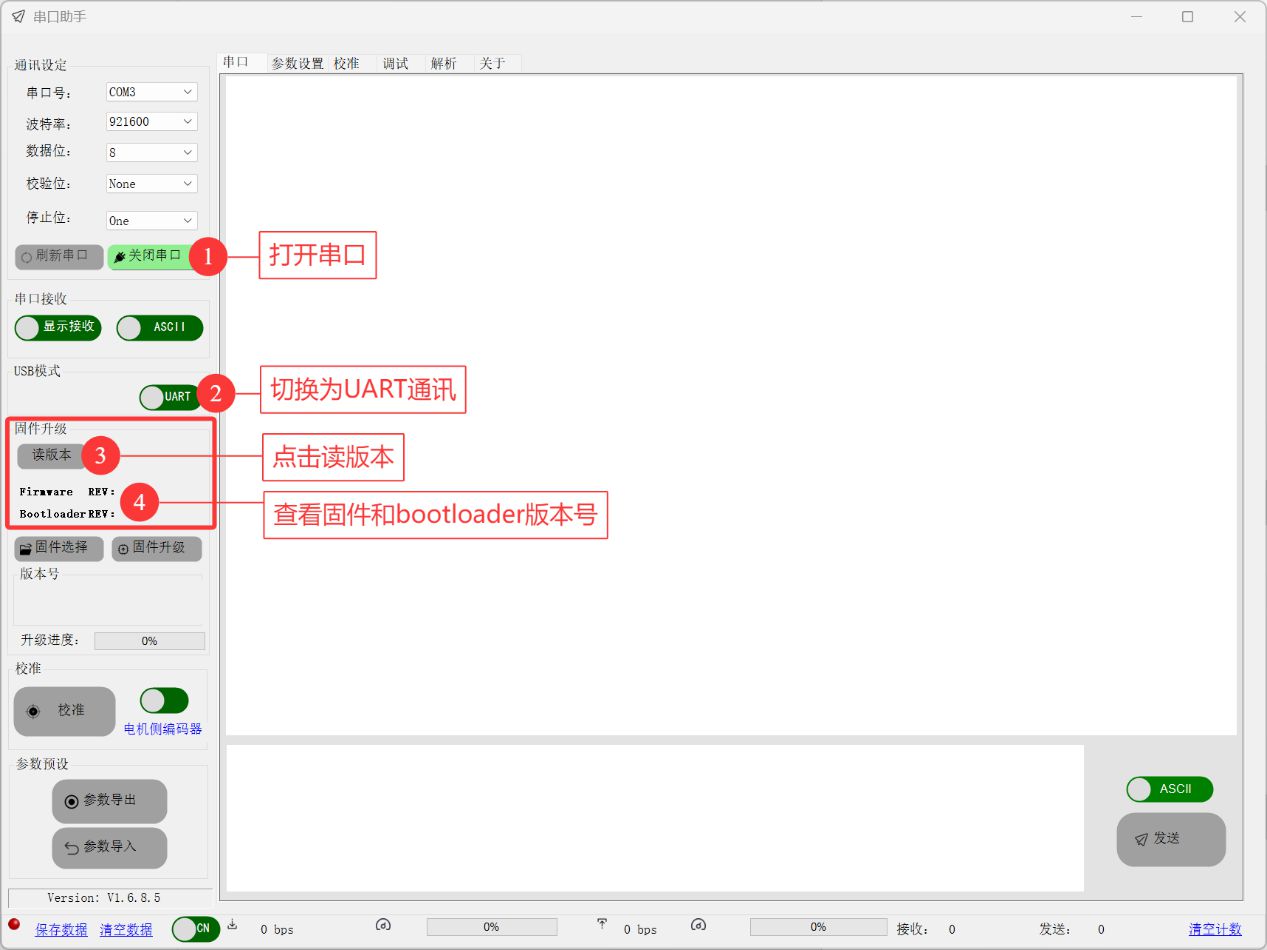Open the 调试 debug tab

(396, 63)
